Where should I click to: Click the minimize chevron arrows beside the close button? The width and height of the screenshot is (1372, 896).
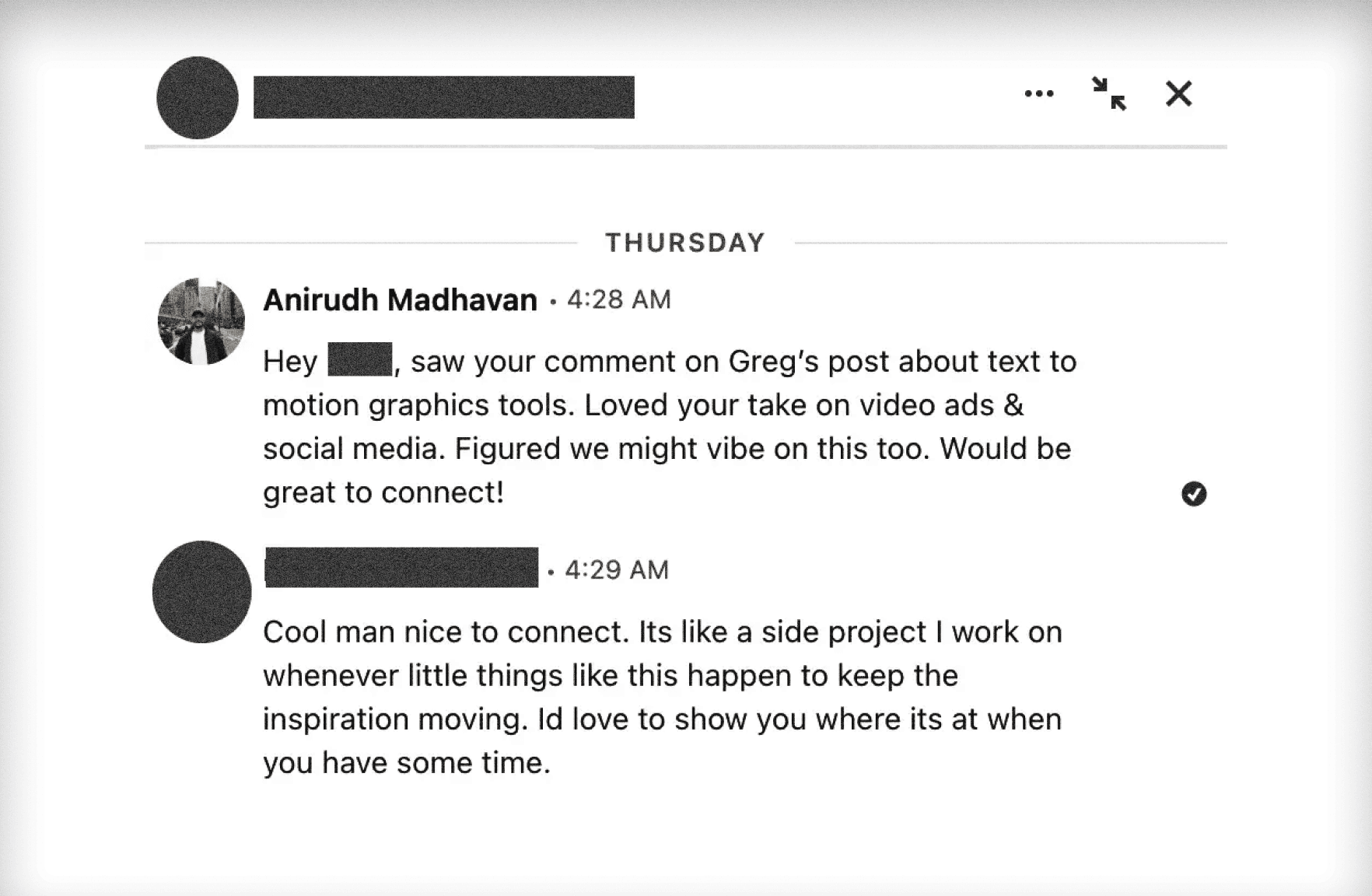coord(1108,95)
